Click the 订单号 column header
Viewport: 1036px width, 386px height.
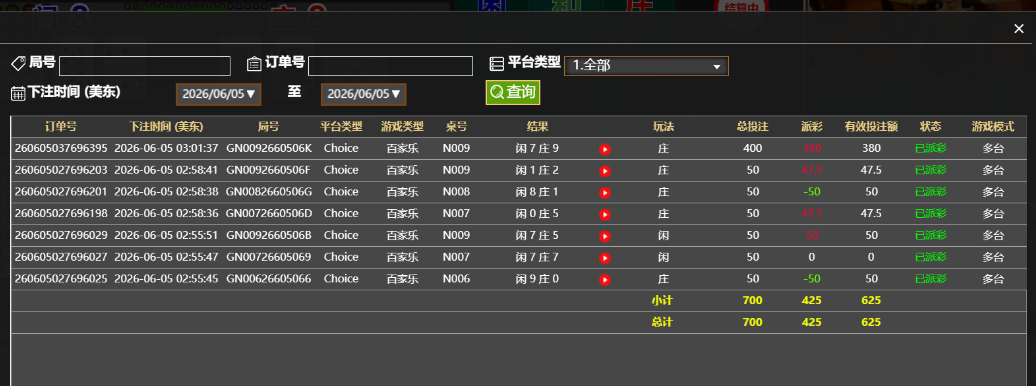tap(61, 126)
